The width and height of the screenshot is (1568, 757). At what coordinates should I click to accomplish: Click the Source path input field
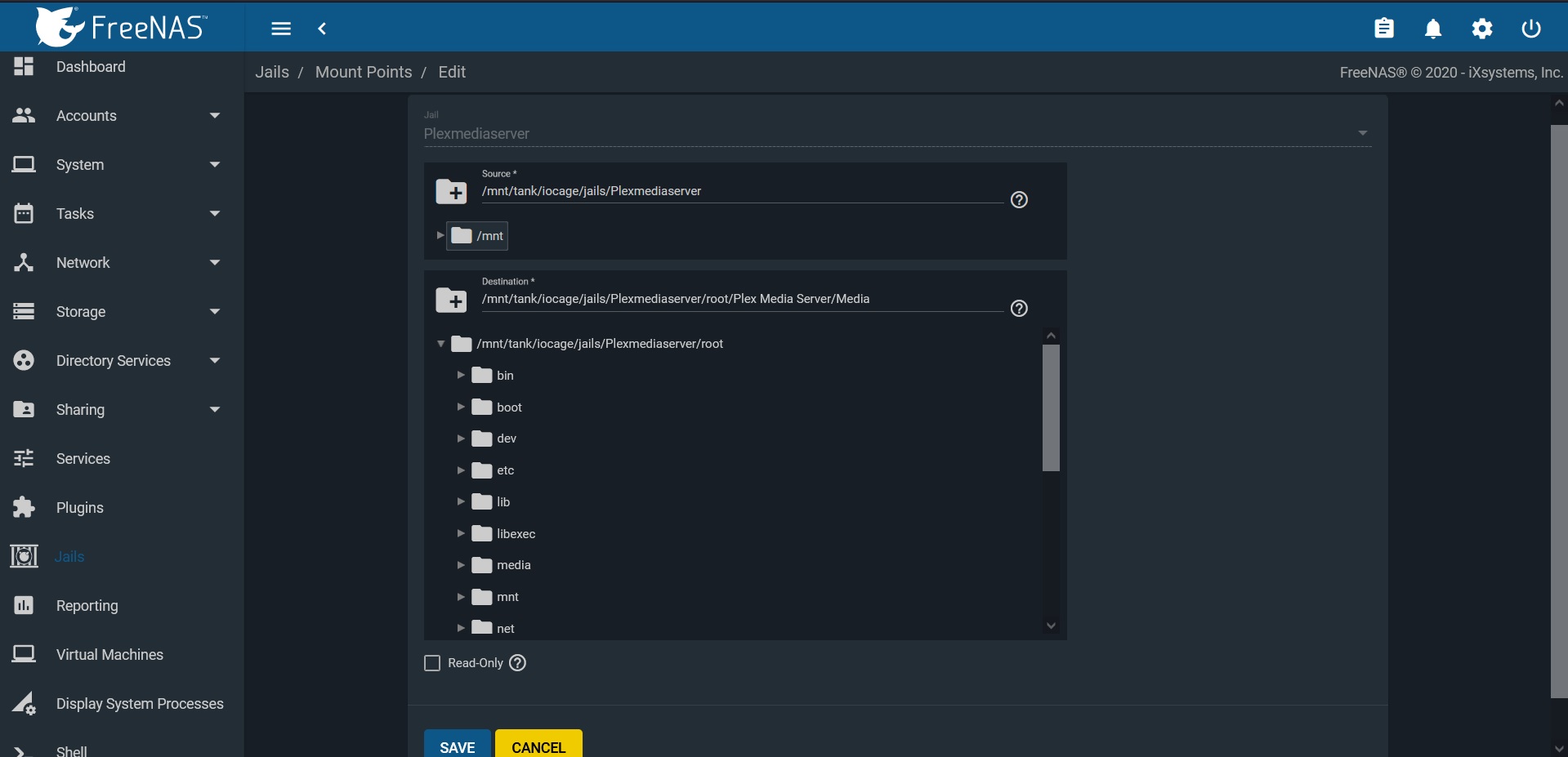pos(742,191)
